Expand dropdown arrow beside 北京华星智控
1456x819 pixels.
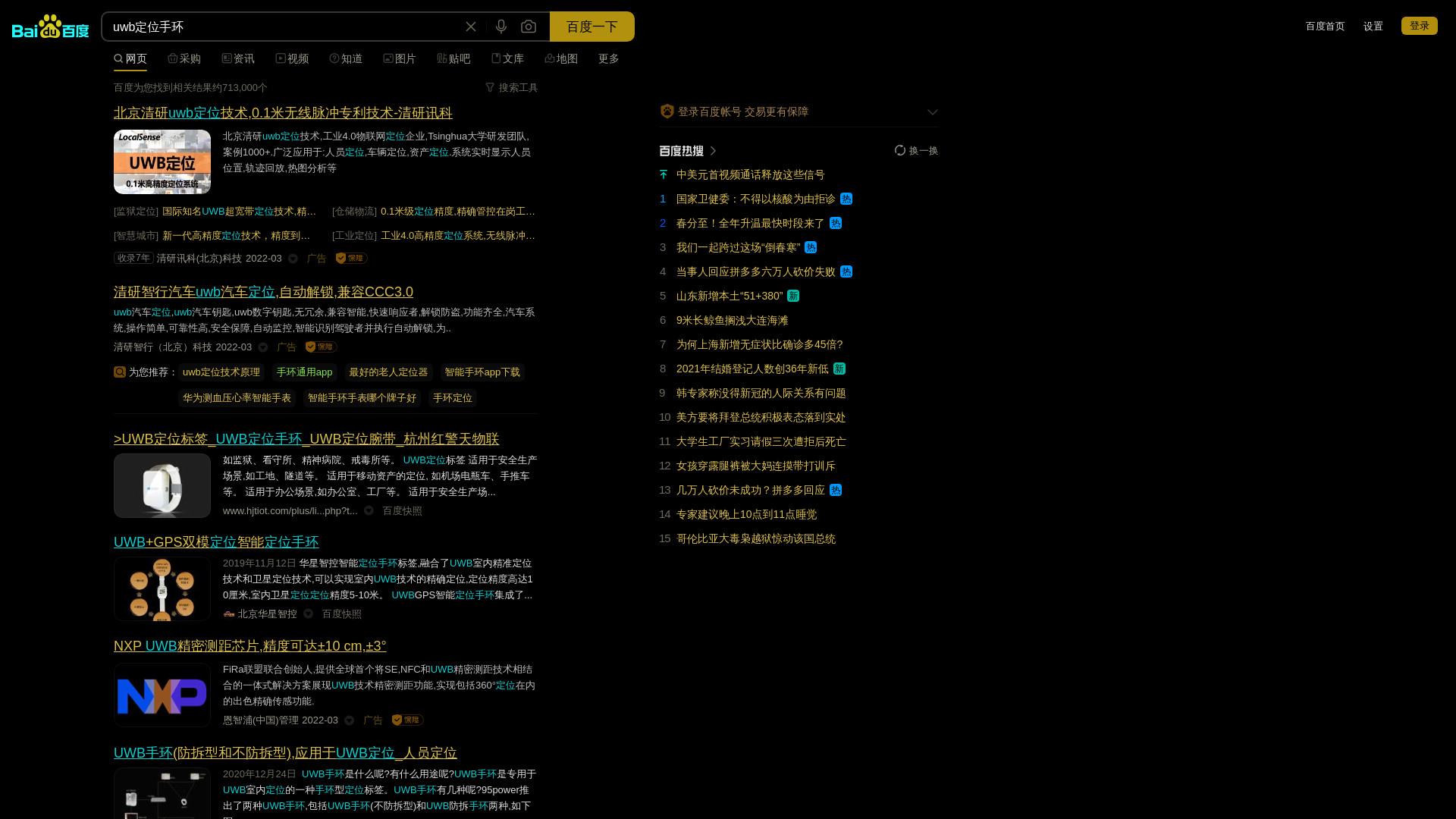pos(309,614)
